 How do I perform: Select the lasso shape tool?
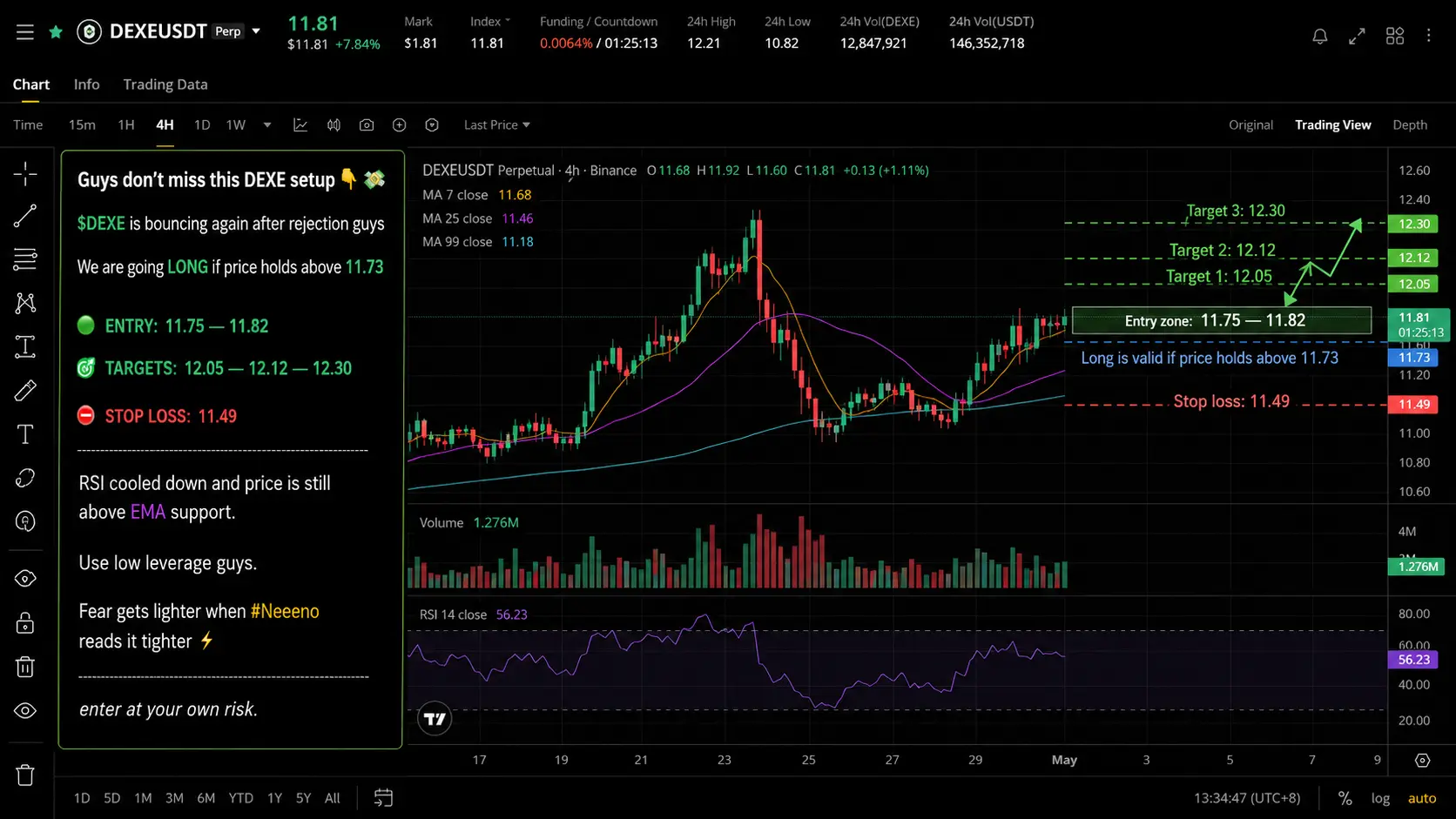tap(25, 478)
